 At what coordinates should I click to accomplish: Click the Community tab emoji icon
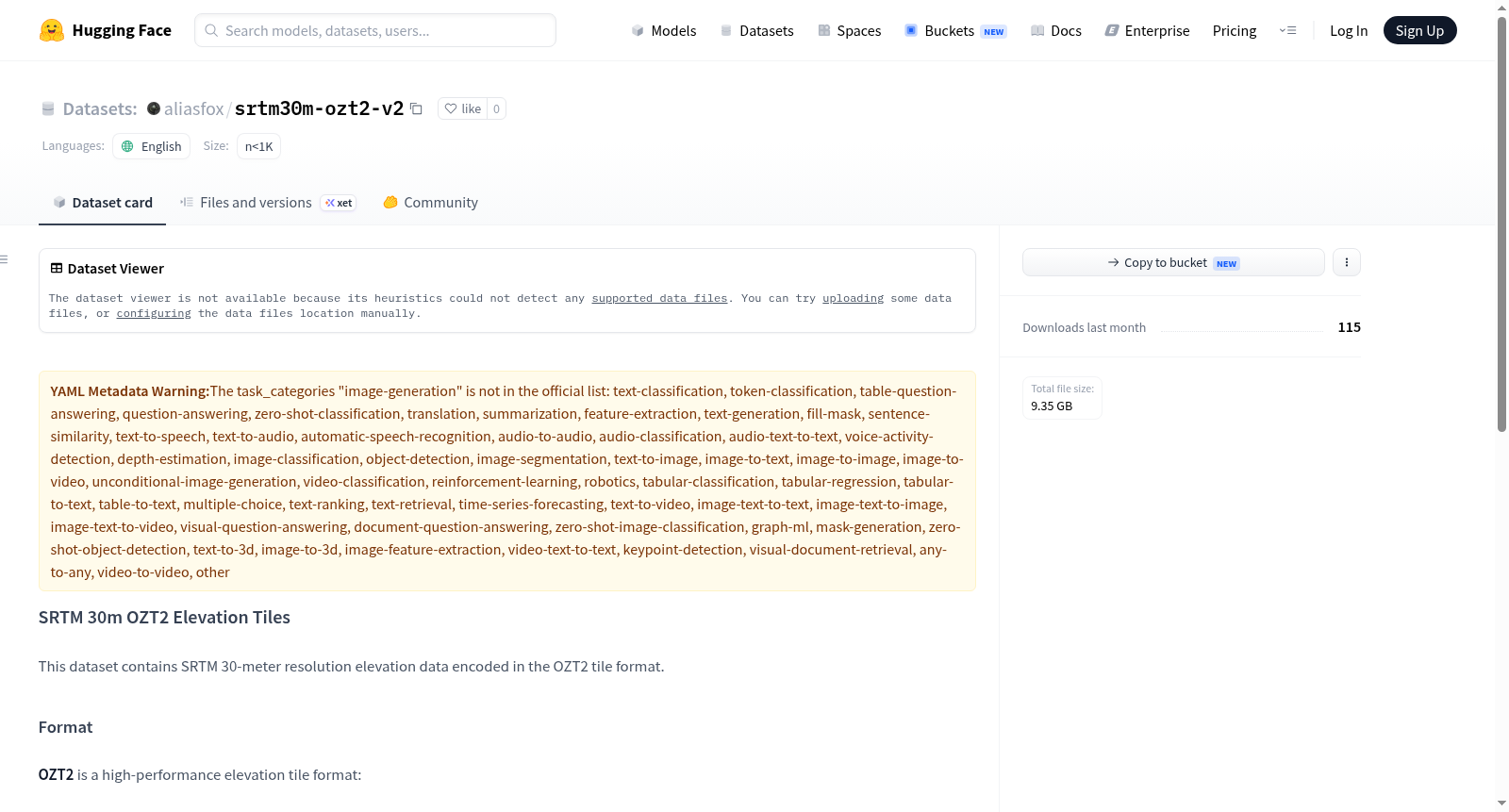(390, 202)
